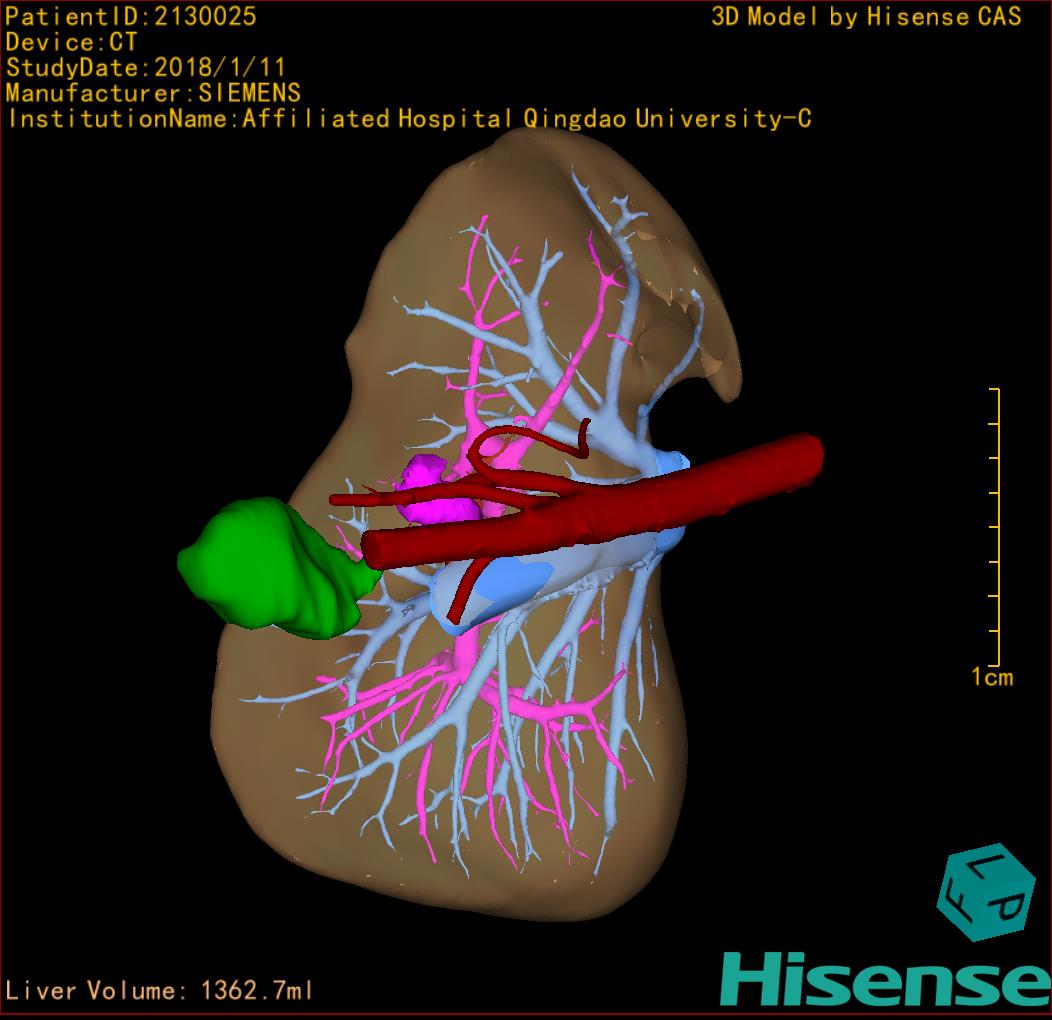The image size is (1052, 1020).
Task: Click the 'Liver Volume: 1362.7ml' readout
Action: tap(158, 990)
